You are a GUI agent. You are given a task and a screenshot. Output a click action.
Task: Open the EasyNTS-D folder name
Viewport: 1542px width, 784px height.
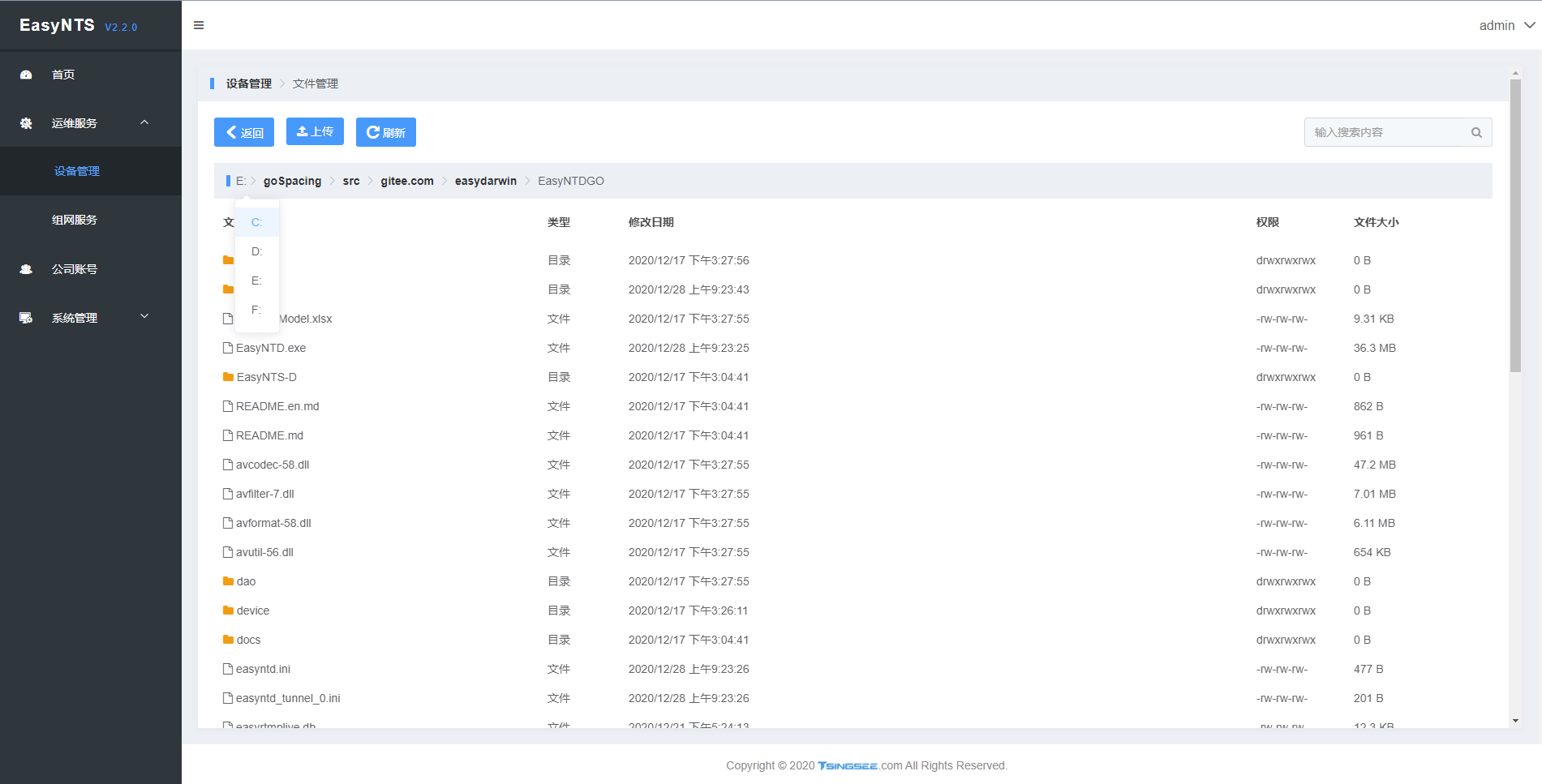267,377
